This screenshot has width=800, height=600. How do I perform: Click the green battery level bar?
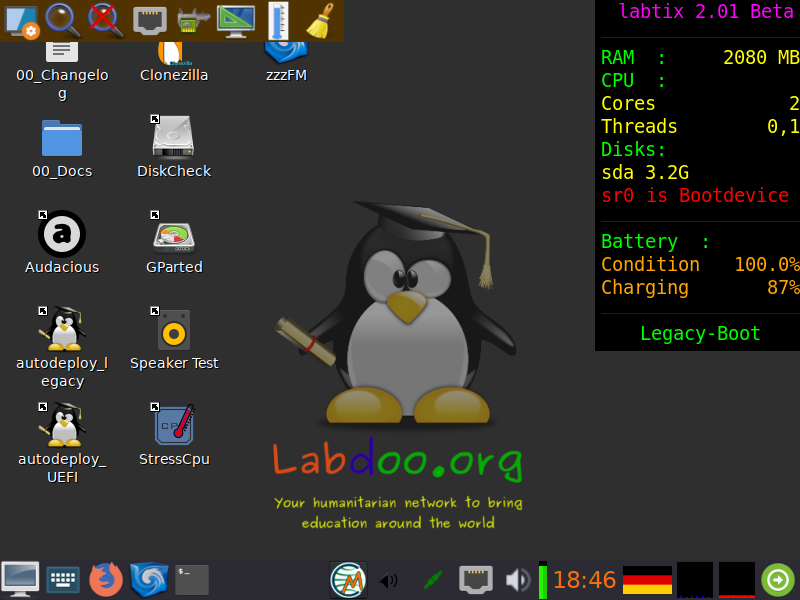543,580
